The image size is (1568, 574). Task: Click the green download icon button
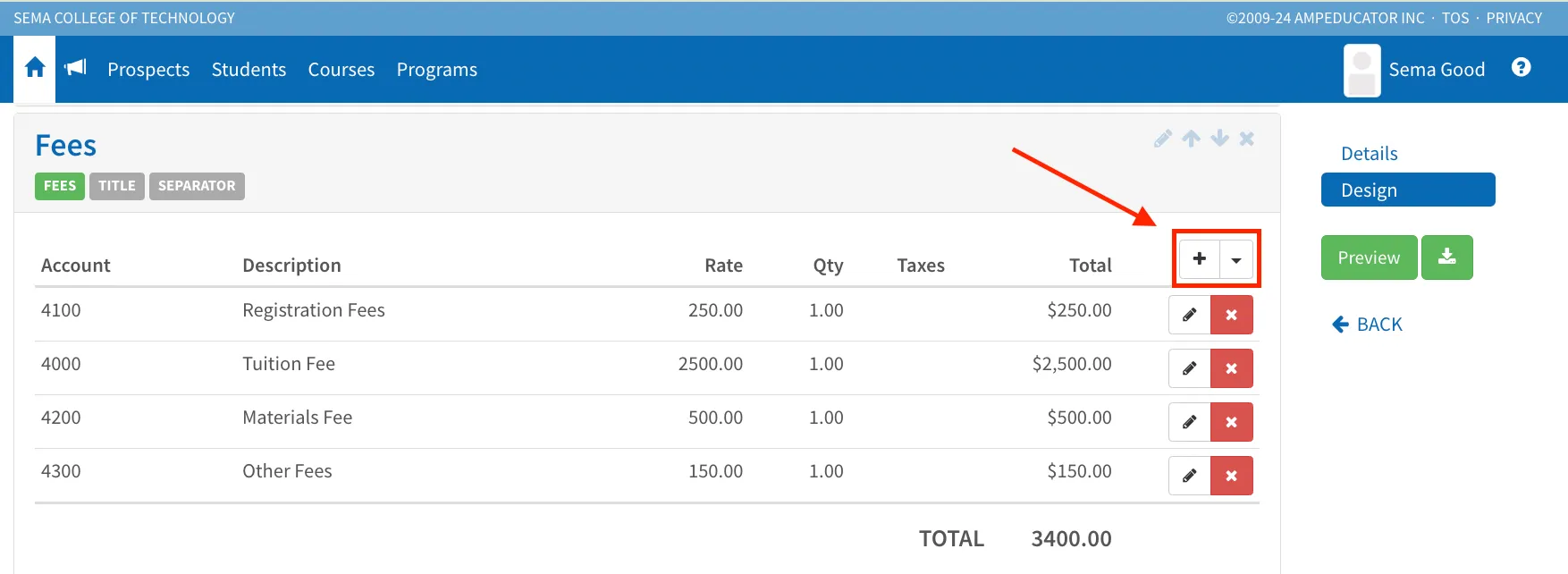(x=1447, y=257)
